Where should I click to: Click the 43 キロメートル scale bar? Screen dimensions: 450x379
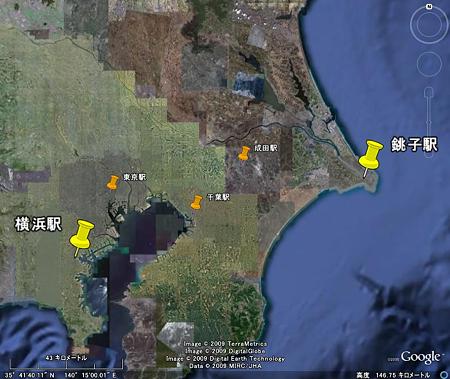click(66, 363)
